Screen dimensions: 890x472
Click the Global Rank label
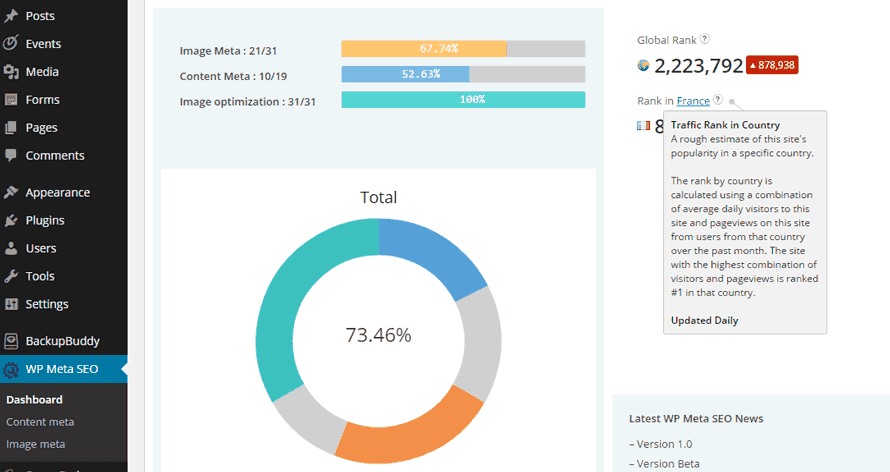667,40
